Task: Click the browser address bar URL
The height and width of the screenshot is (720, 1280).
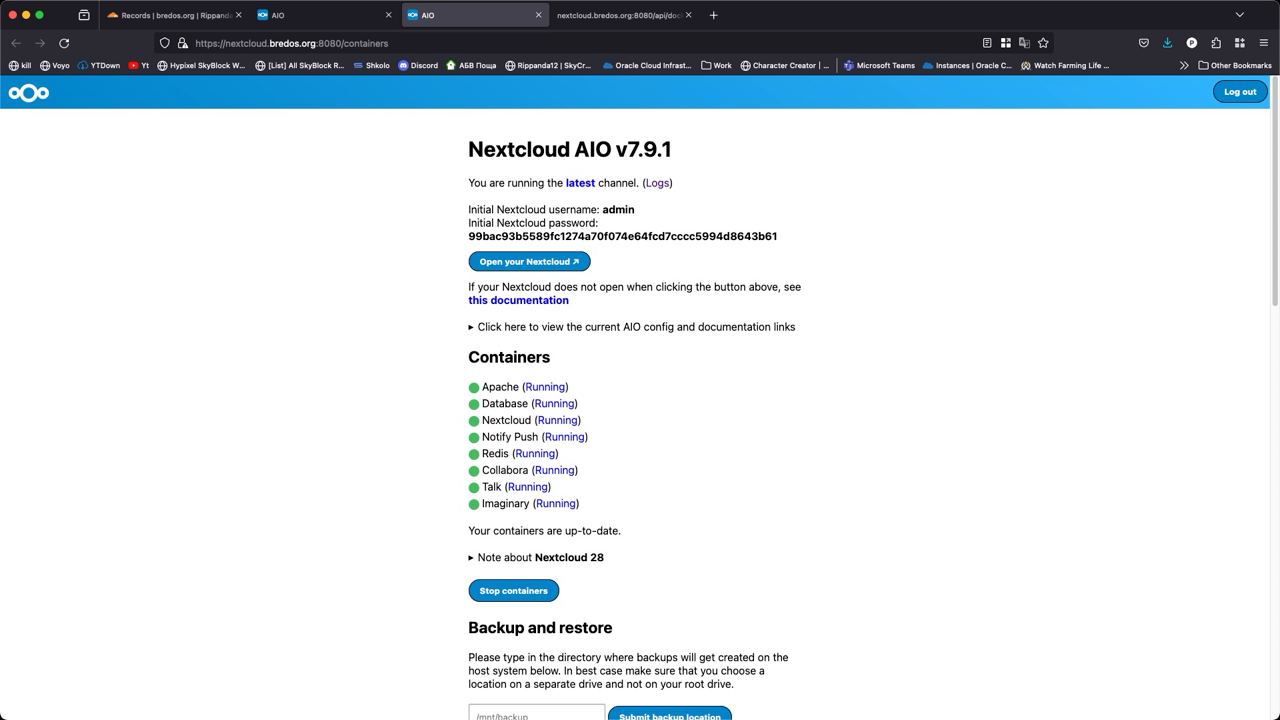Action: (292, 43)
